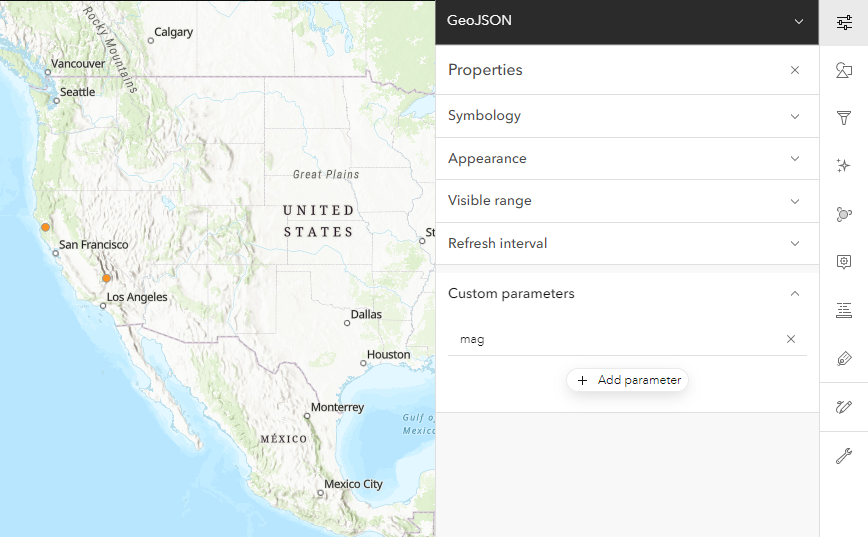Click the plus icon on Add parameter

[582, 380]
